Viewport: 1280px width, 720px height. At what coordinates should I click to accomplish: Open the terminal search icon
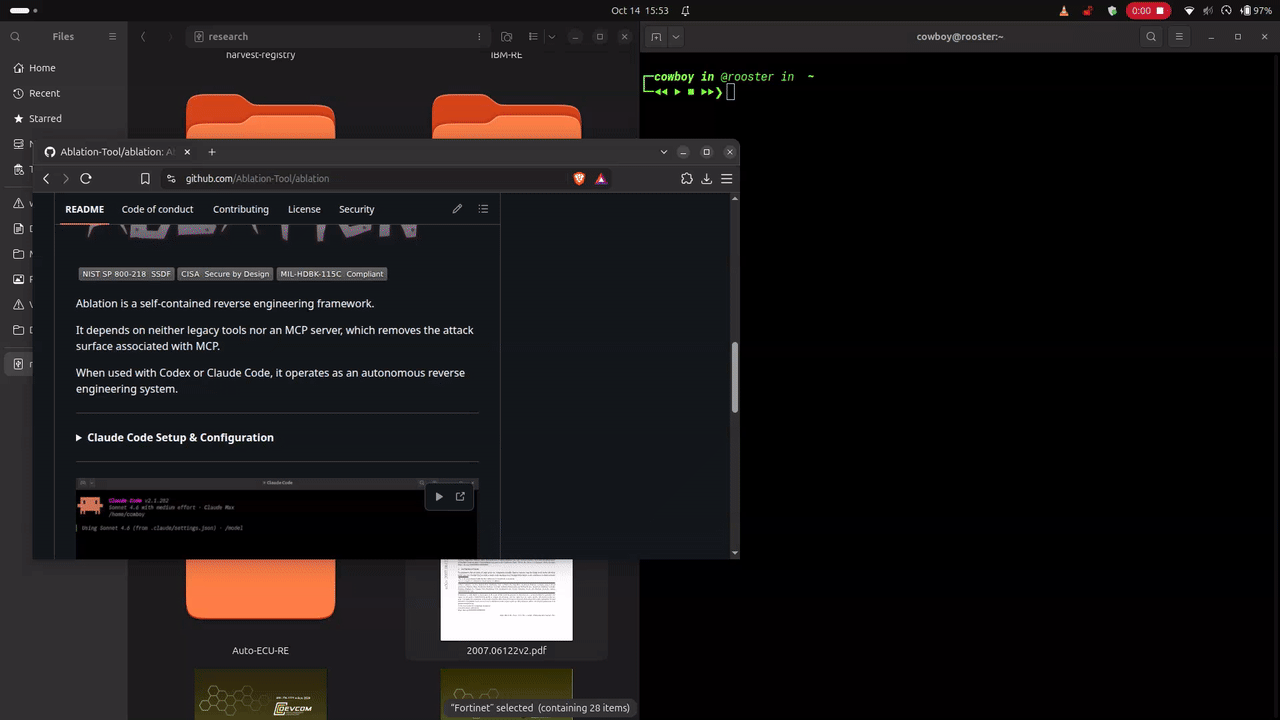1151,37
